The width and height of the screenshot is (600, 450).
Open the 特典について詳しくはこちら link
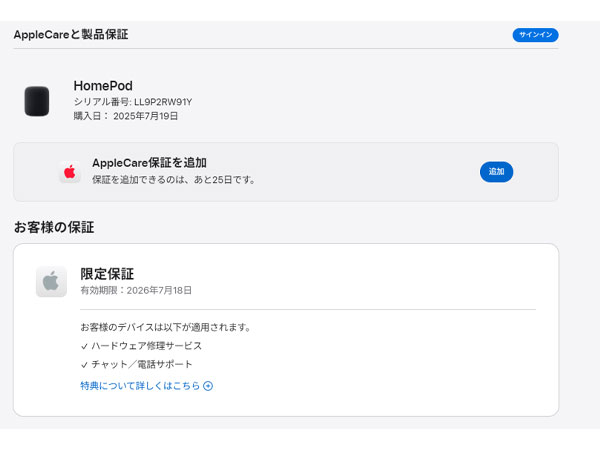click(140, 386)
